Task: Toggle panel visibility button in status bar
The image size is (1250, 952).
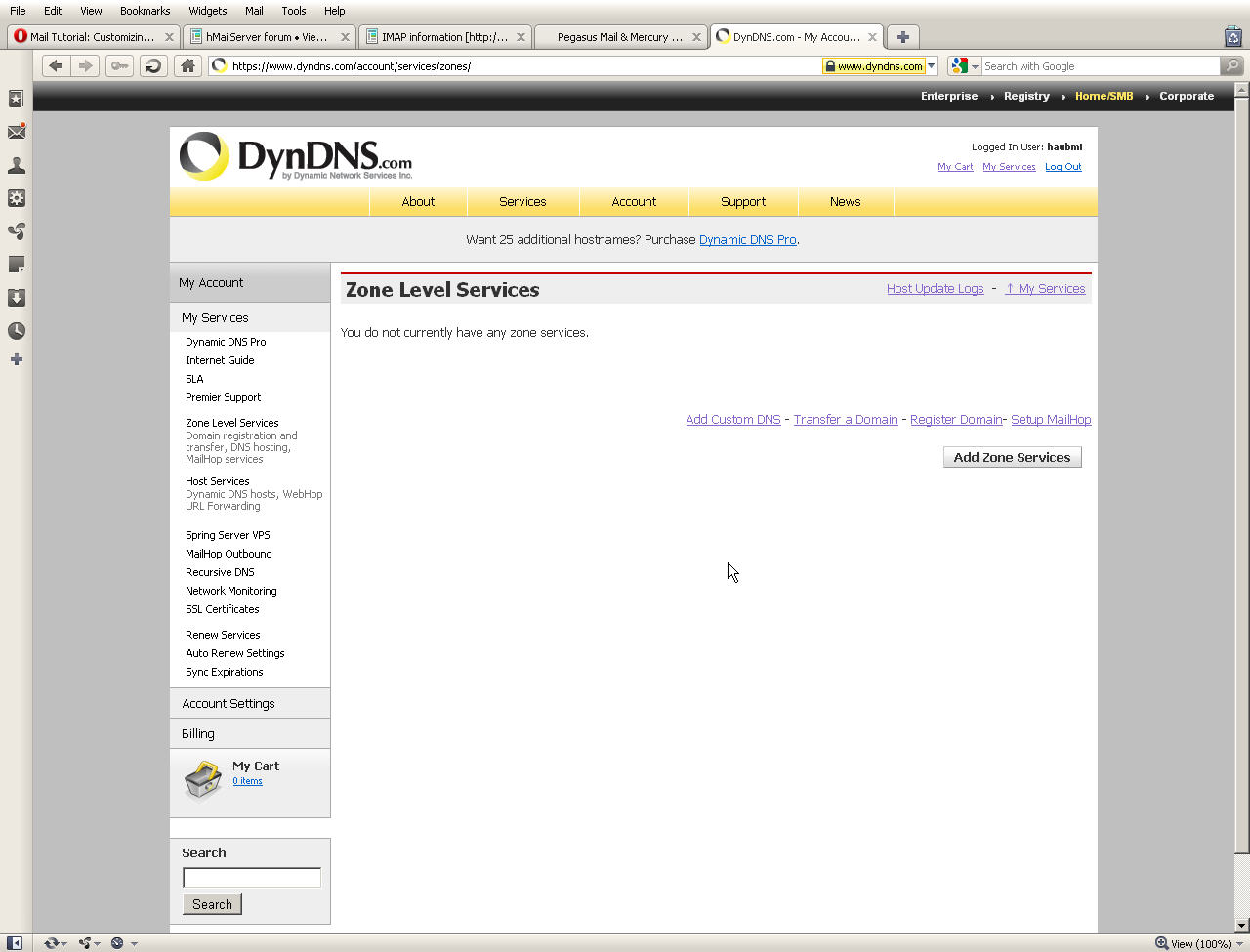Action: click(x=15, y=943)
